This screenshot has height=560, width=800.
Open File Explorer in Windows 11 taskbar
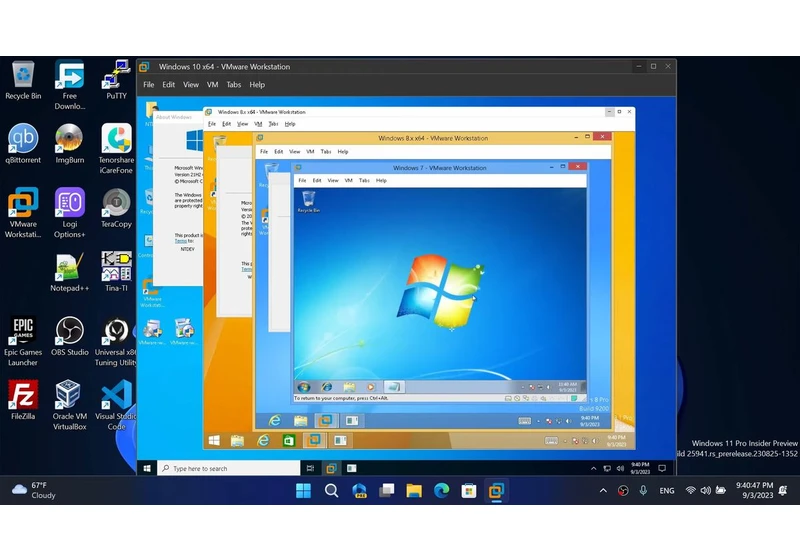coord(414,491)
